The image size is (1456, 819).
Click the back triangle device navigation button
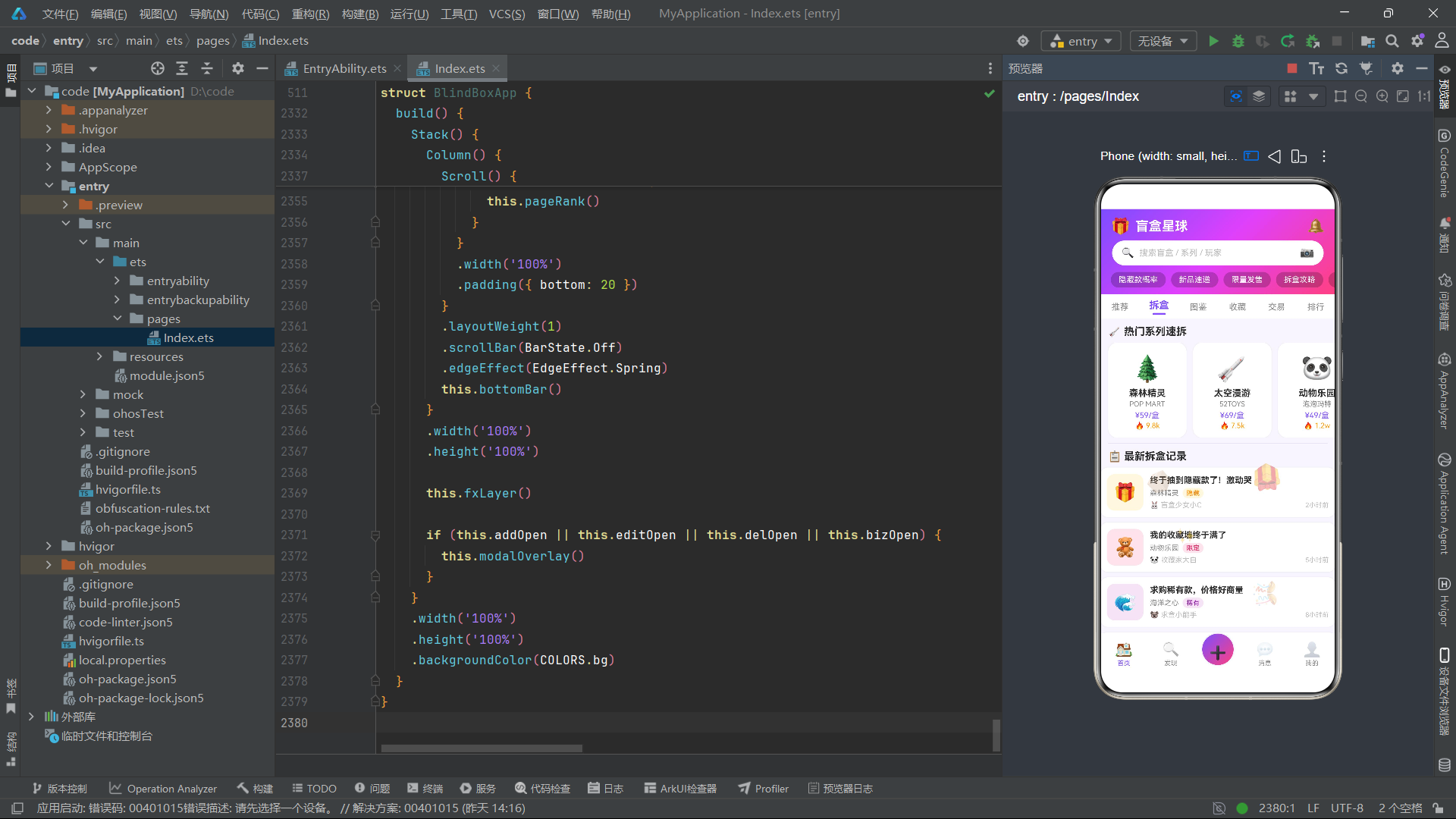[x=1275, y=156]
